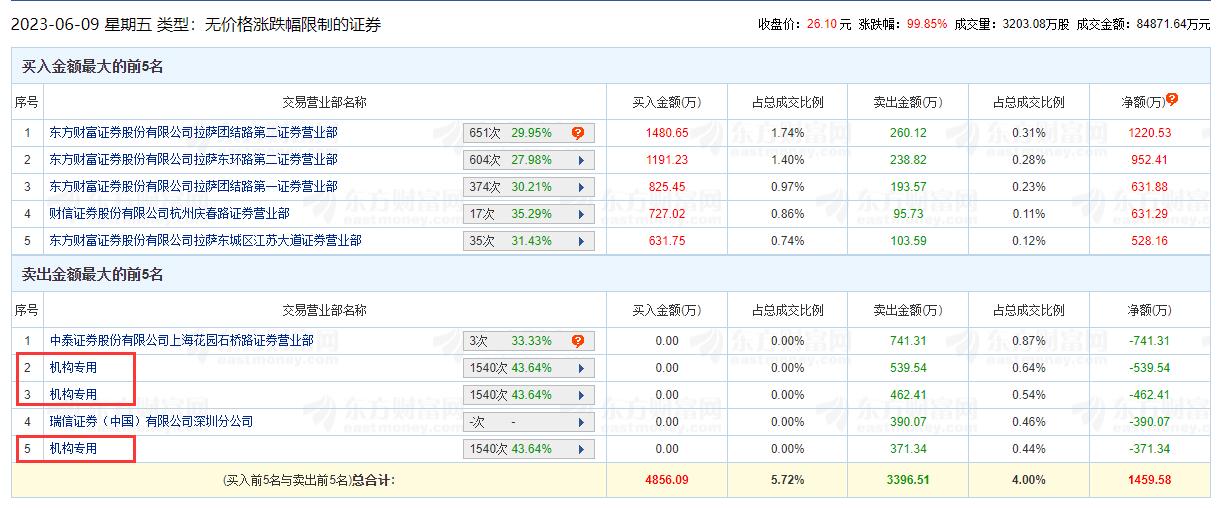The height and width of the screenshot is (508, 1224).
Task: Open 瑞信证券（中国）有限公司深圳分公司 link
Action: coord(151,422)
